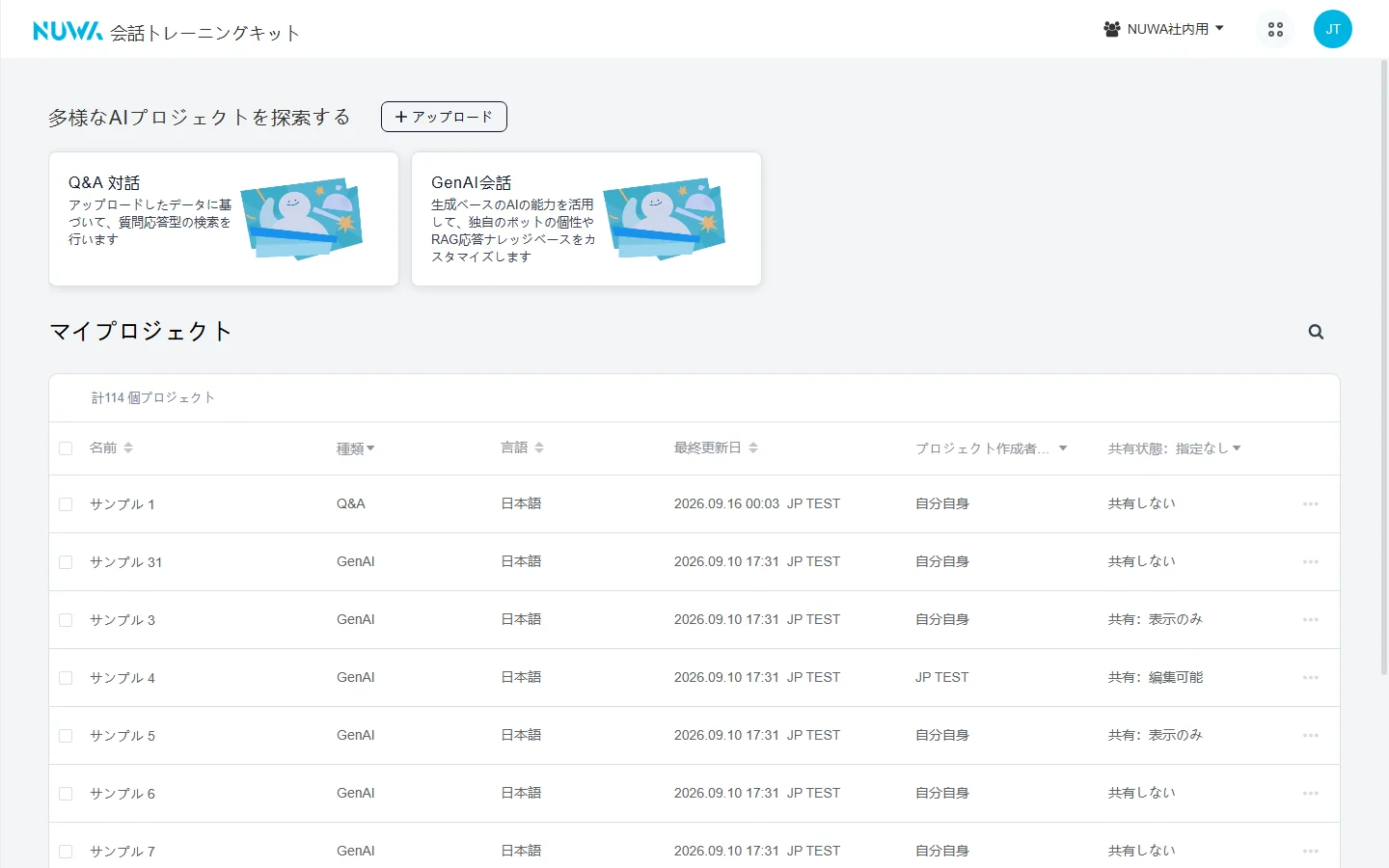The width and height of the screenshot is (1389, 868).
Task: Open project サンプル 4
Action: (x=123, y=678)
